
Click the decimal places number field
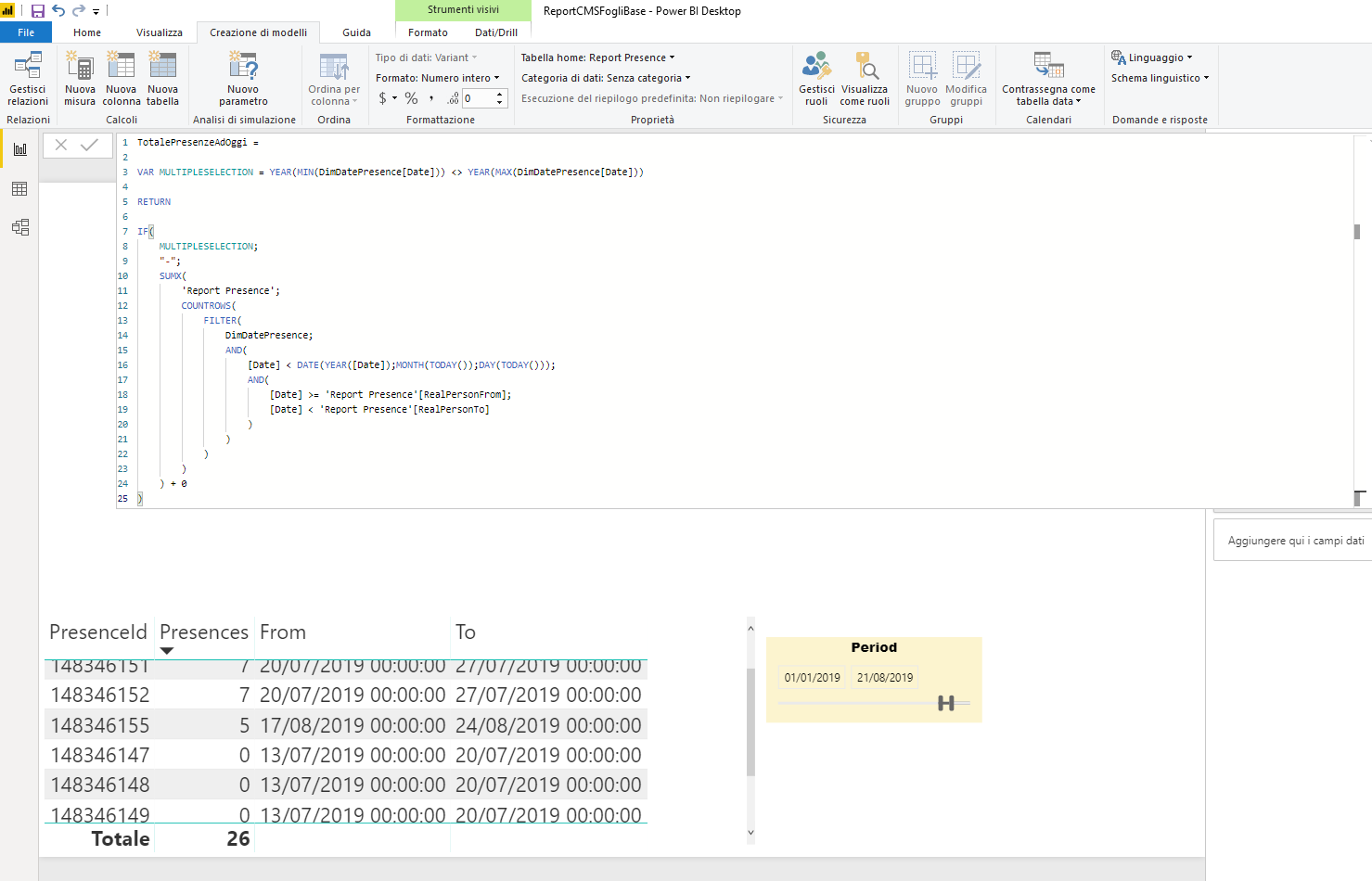pos(479,98)
